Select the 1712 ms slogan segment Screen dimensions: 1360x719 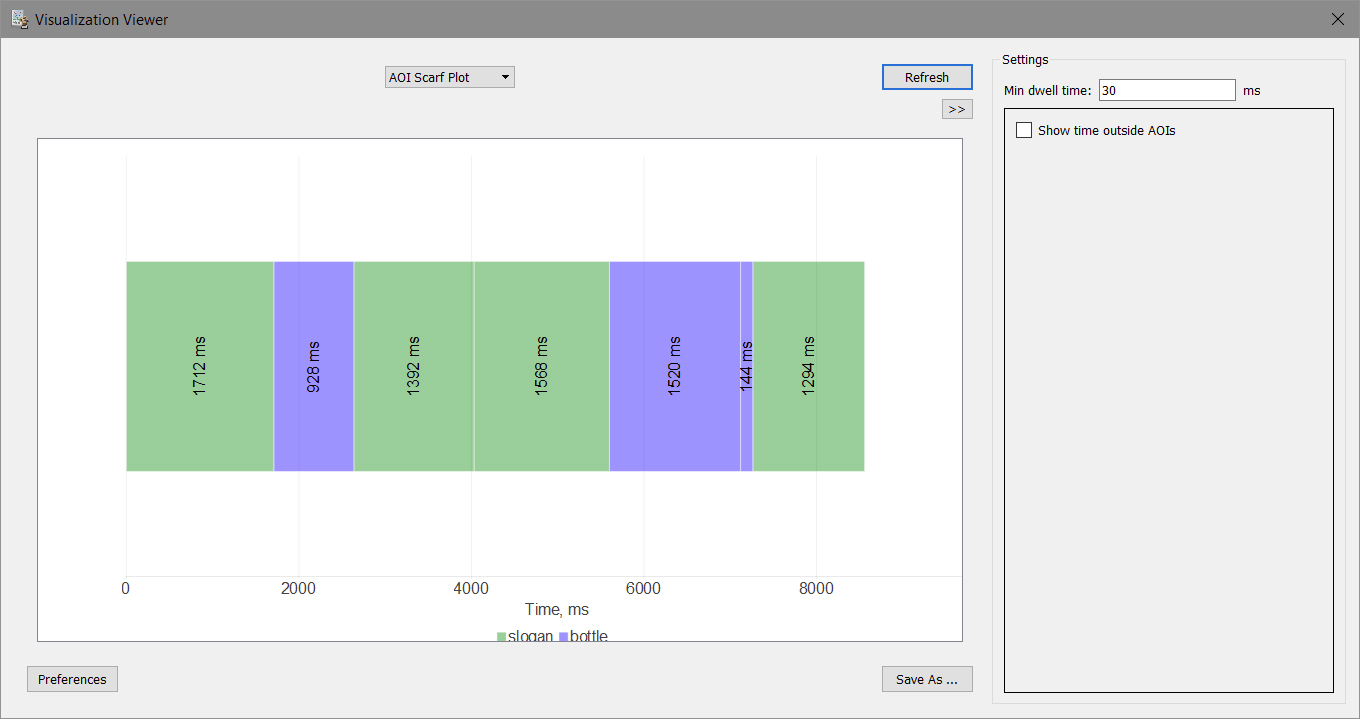200,366
